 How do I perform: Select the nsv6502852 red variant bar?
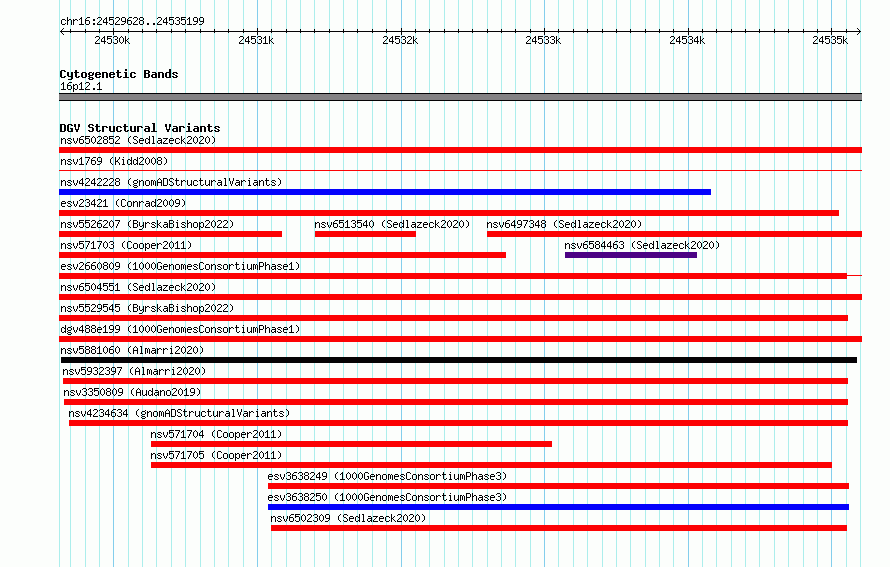pos(460,150)
